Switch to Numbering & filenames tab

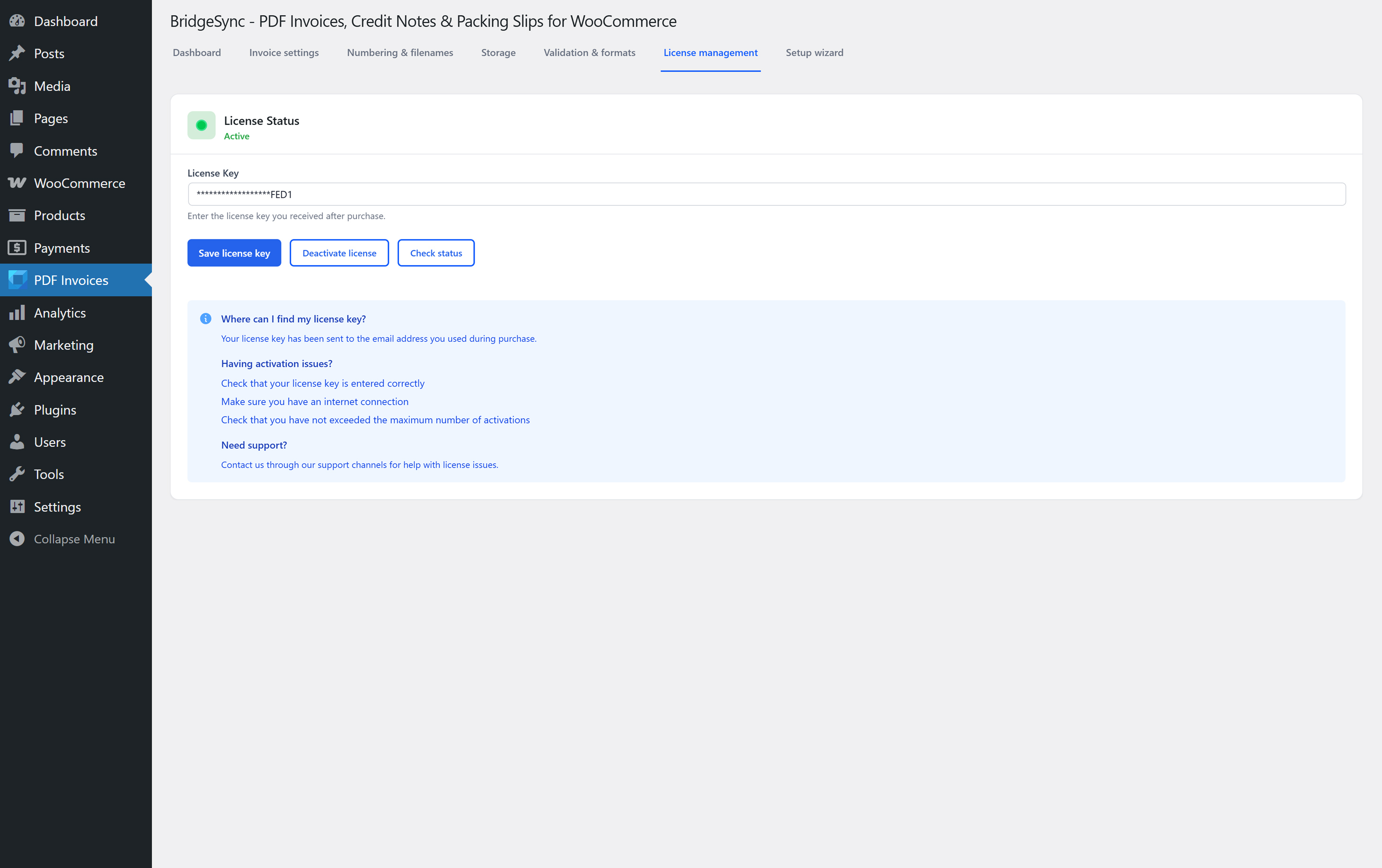click(x=399, y=53)
